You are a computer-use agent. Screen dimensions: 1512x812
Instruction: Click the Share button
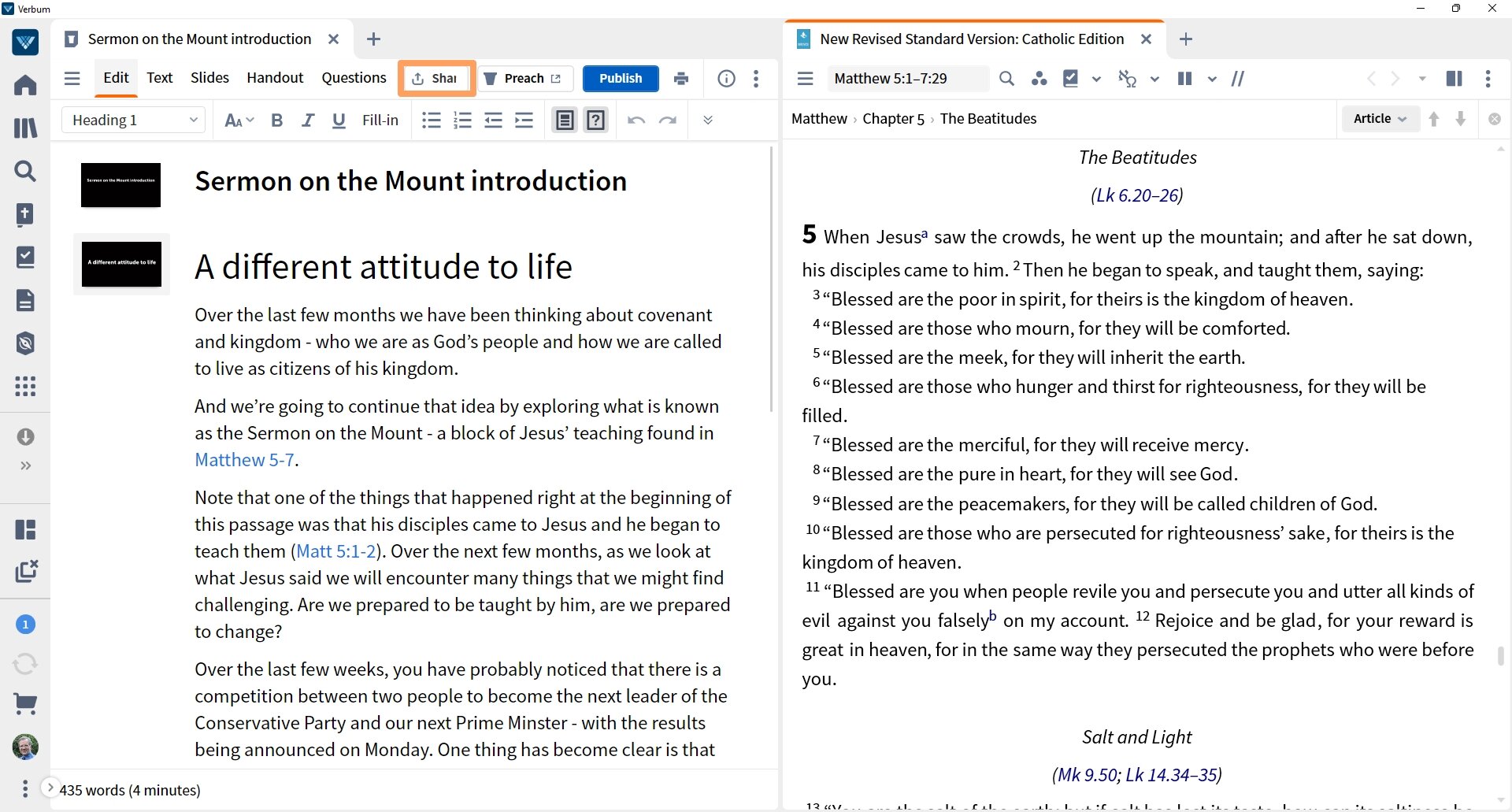click(x=436, y=78)
